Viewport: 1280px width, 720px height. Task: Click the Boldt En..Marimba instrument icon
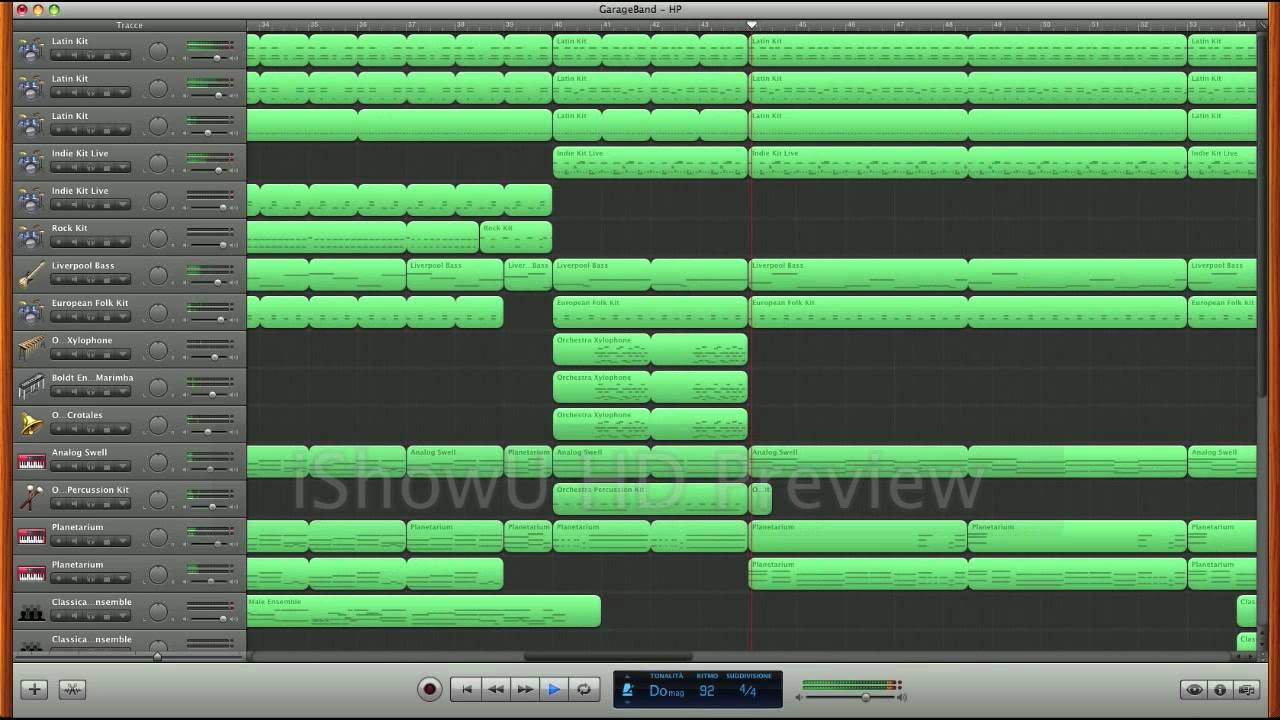[31, 387]
